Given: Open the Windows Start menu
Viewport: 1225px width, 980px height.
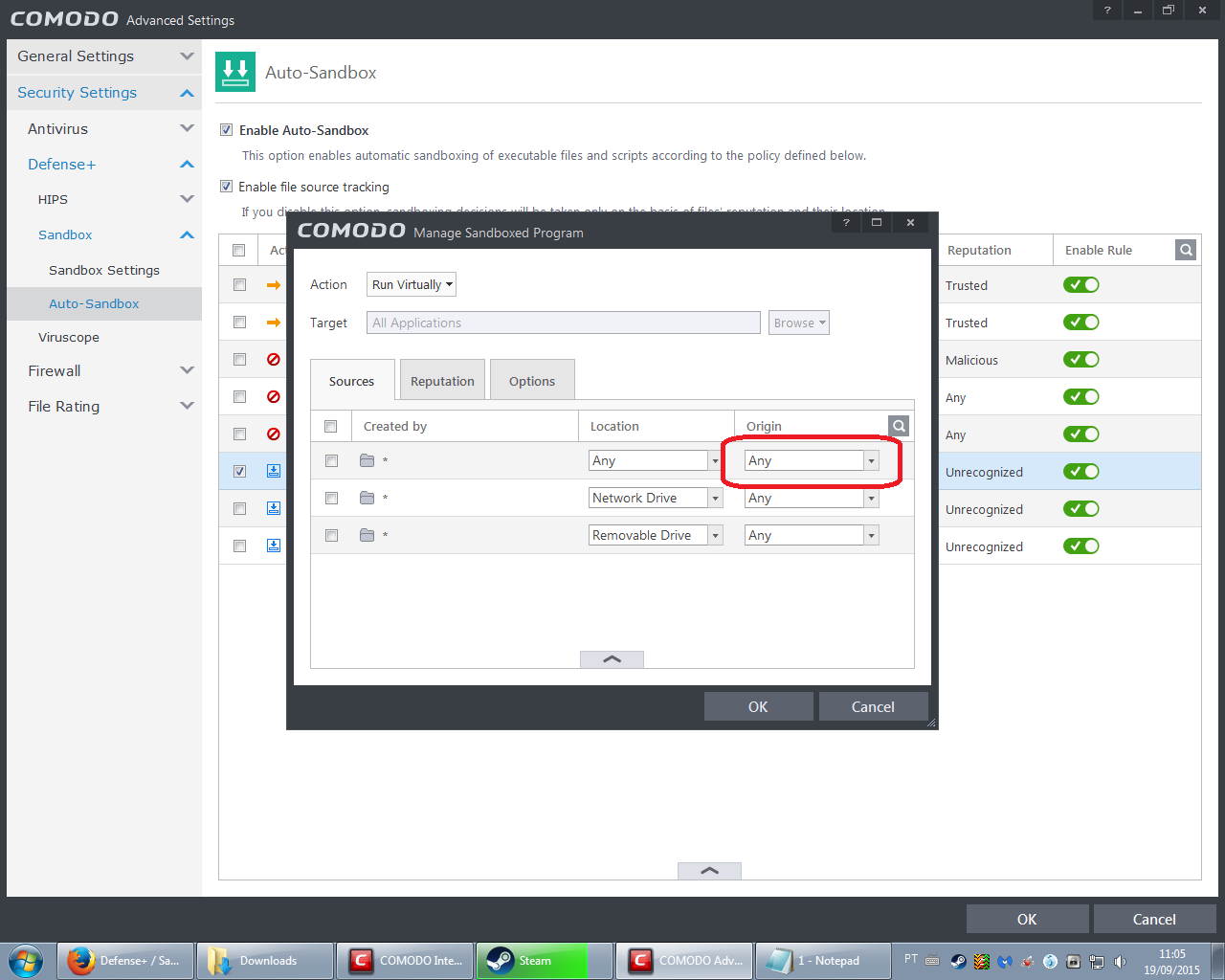Looking at the screenshot, I should click(26, 961).
